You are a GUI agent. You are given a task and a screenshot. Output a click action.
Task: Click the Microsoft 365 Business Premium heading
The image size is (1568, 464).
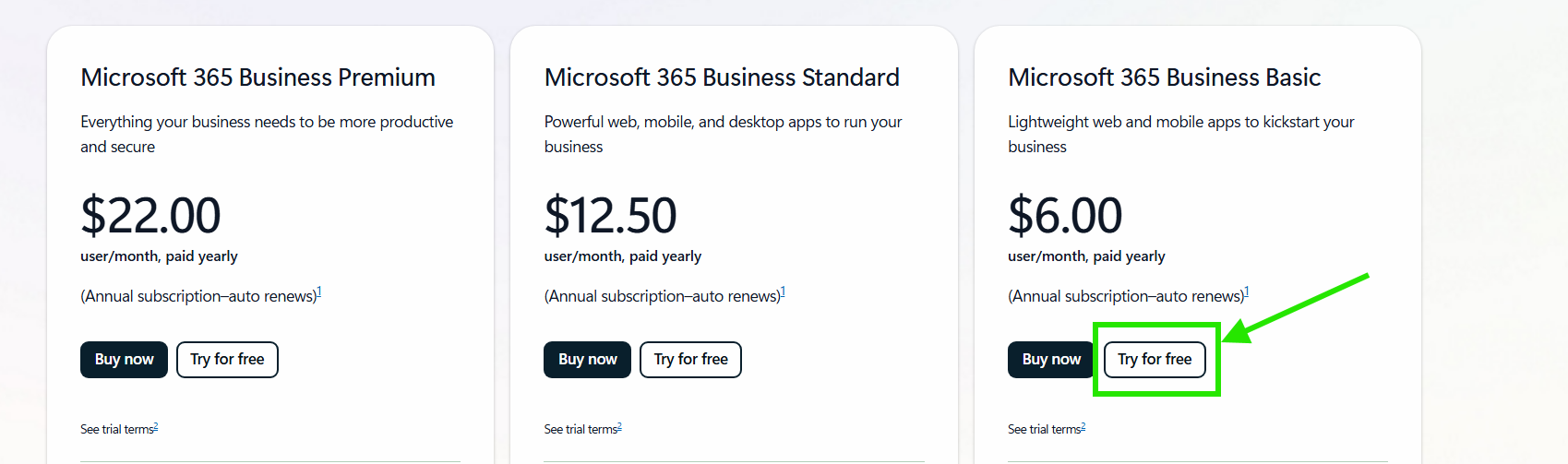coord(257,77)
